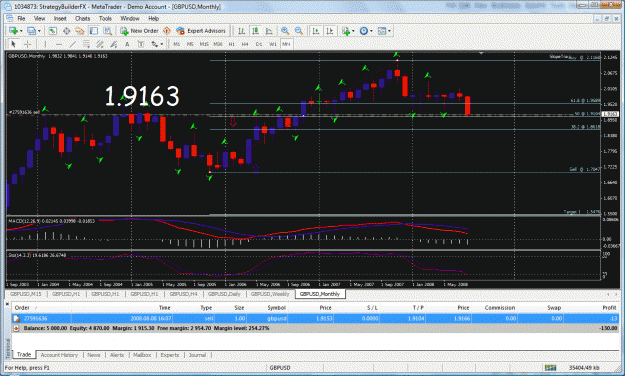Open the Periods clock icon
Screen dimensions: 625x376
[x=364, y=31]
